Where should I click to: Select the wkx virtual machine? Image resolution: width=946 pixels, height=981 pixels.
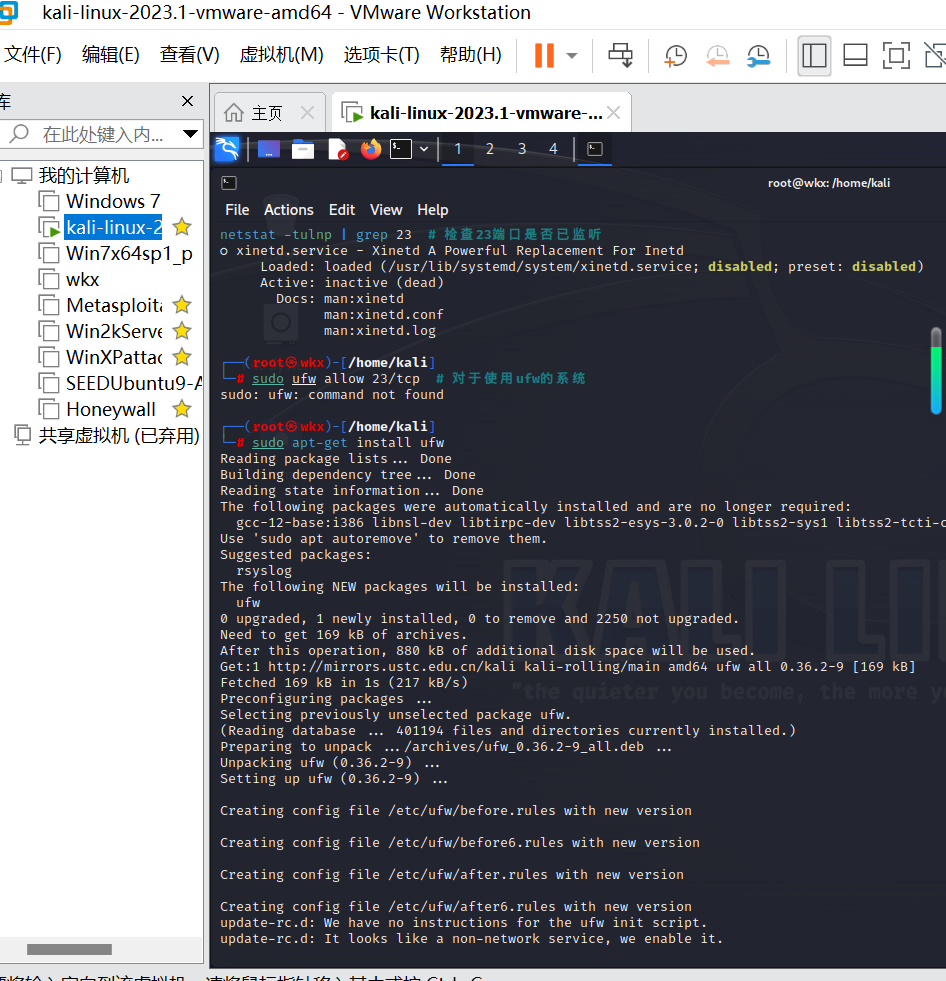pos(83,280)
